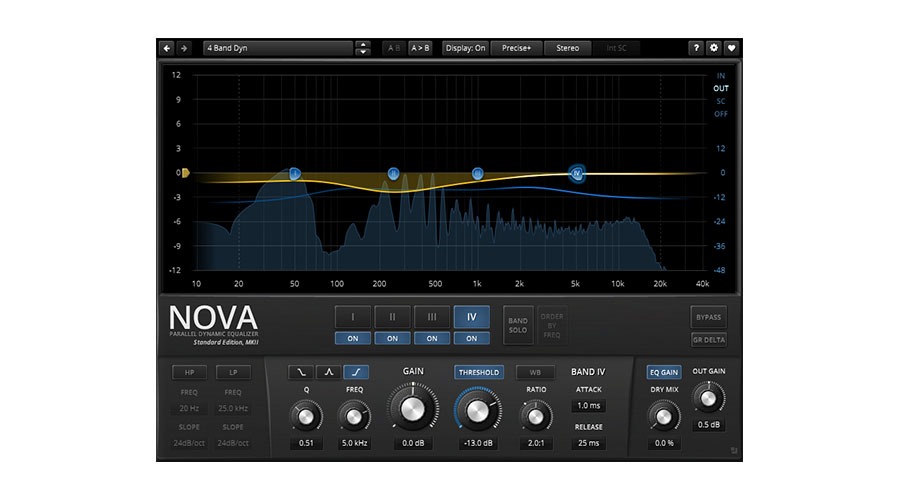The image size is (900, 500).
Task: Toggle band III ON switch
Action: pyautogui.click(x=432, y=339)
